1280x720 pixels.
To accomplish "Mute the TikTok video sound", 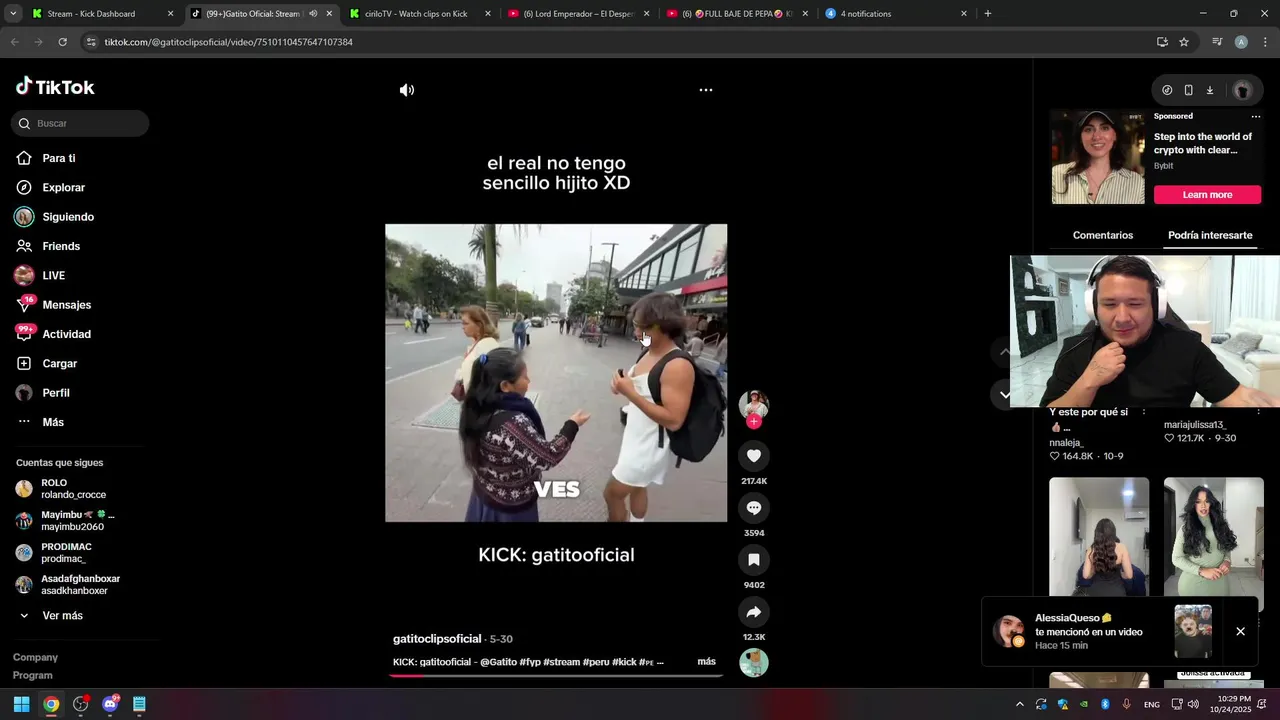I will (x=407, y=90).
